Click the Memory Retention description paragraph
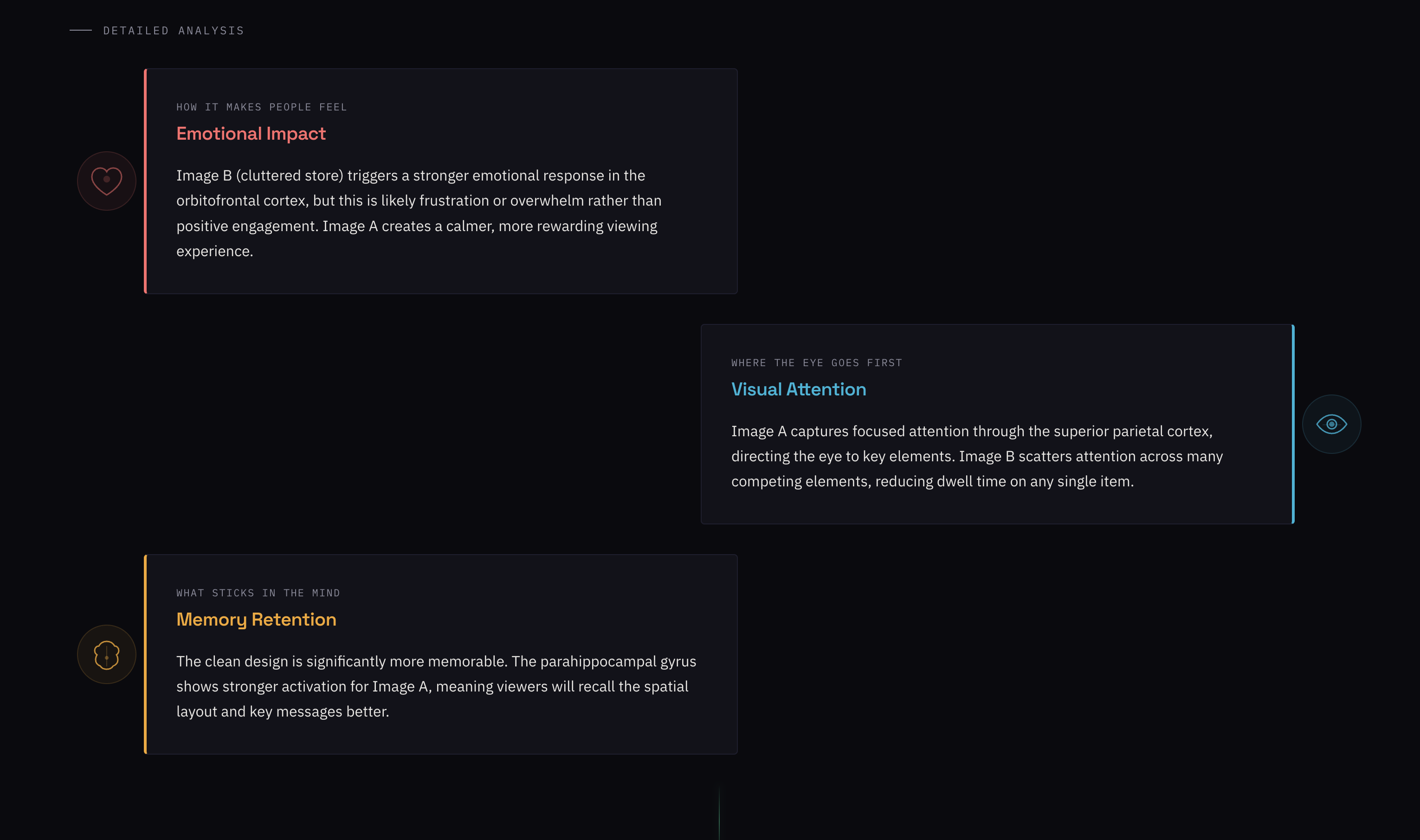Viewport: 1420px width, 840px height. tap(436, 686)
